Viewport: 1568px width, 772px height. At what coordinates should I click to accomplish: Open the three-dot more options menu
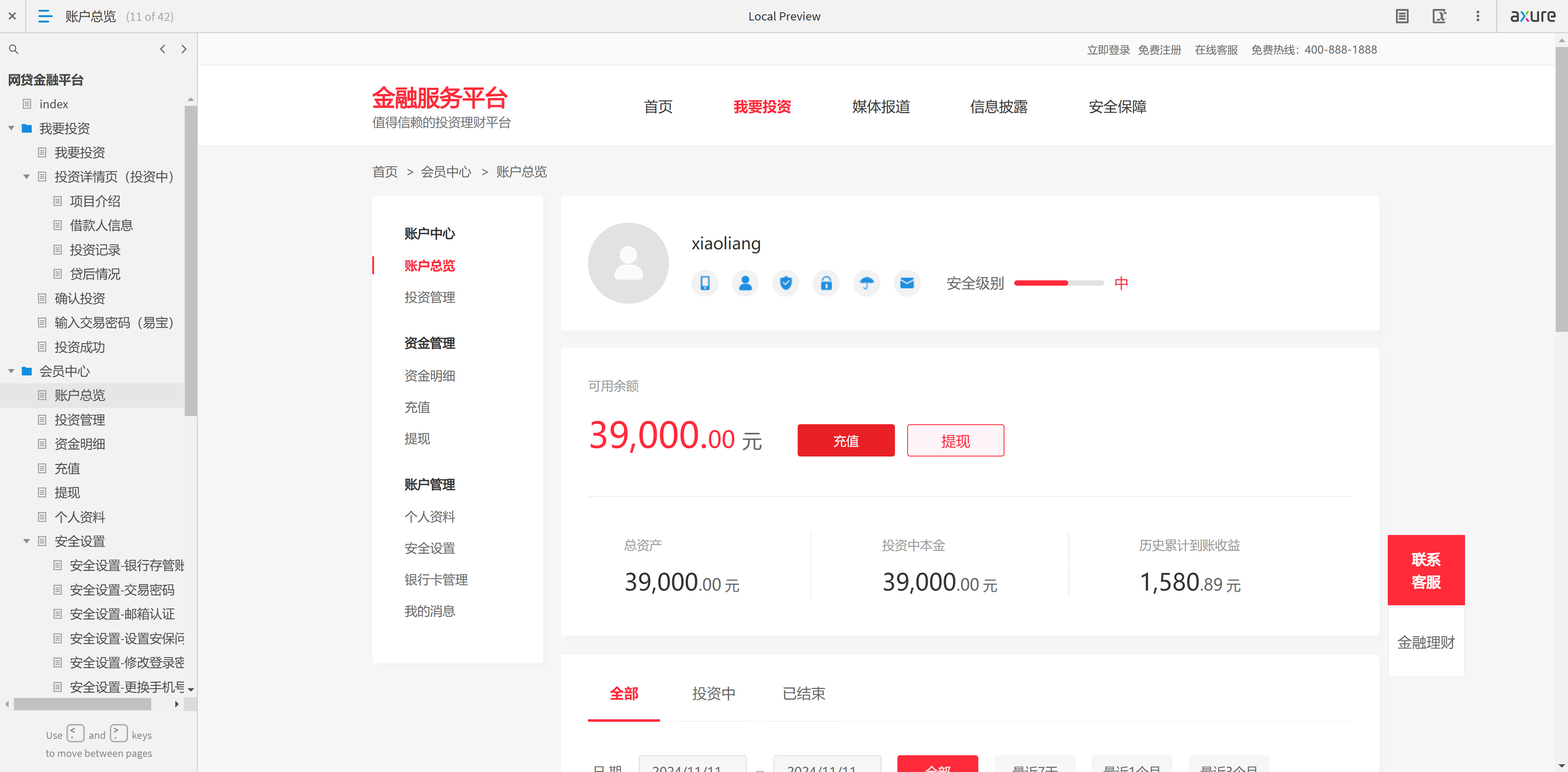(x=1477, y=16)
